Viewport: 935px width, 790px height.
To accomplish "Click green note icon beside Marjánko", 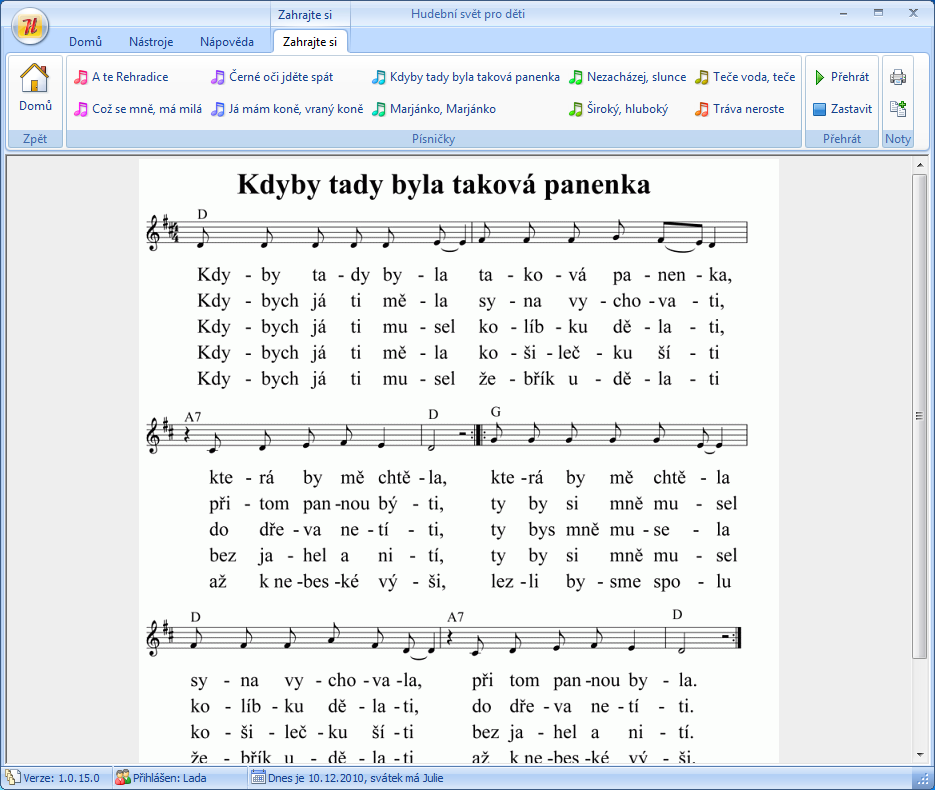I will coord(379,110).
